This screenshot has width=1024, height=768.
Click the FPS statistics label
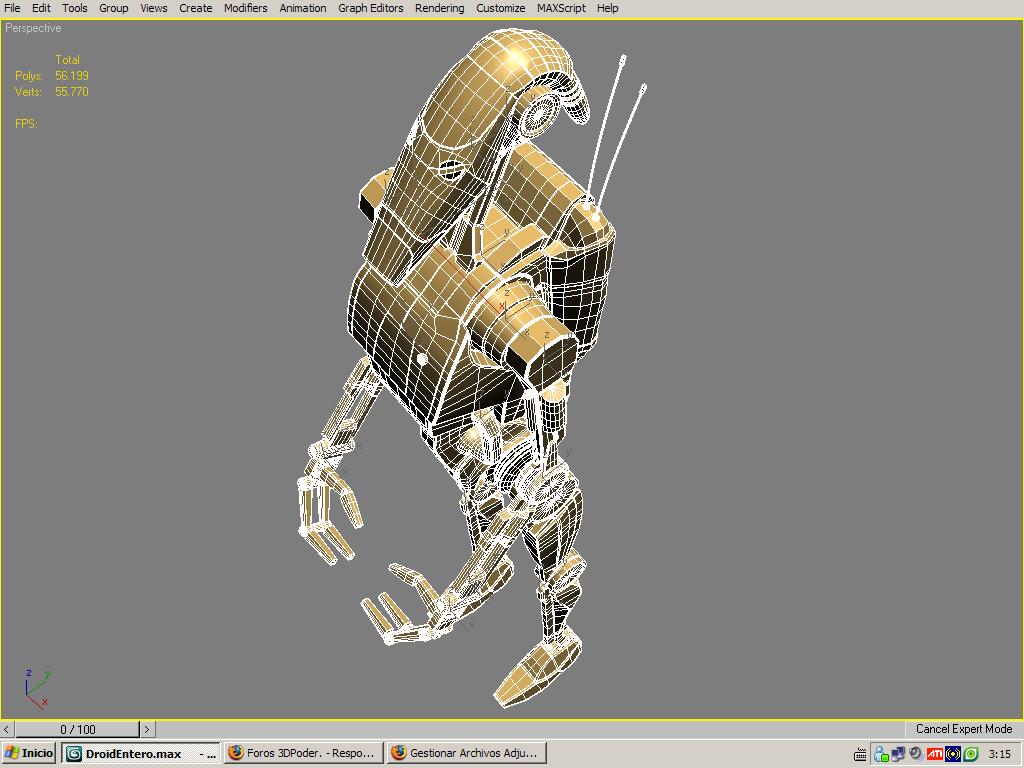click(26, 123)
